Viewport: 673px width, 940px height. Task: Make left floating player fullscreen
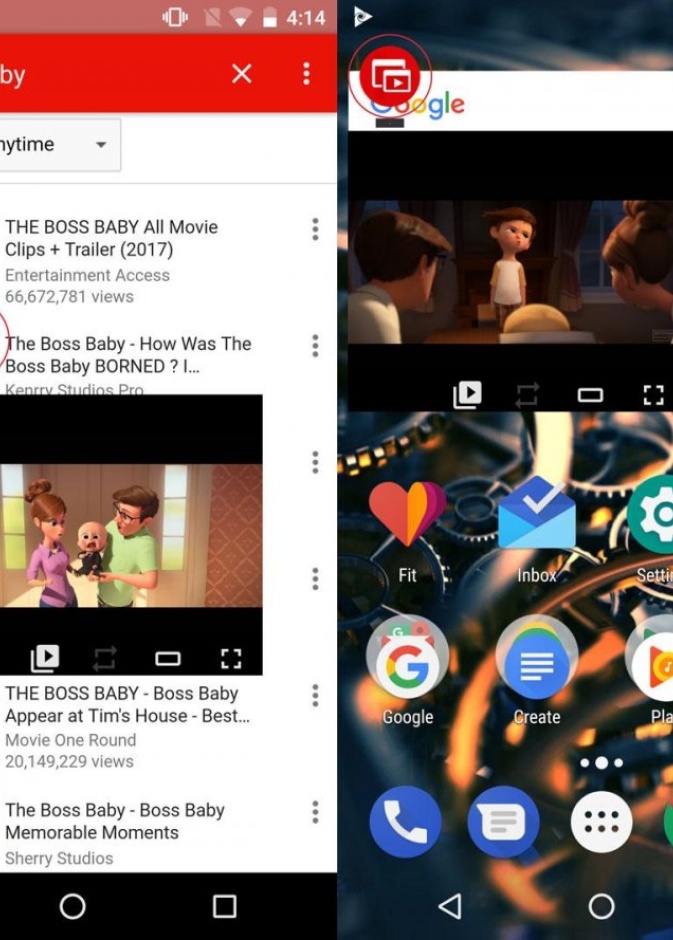pos(231,658)
